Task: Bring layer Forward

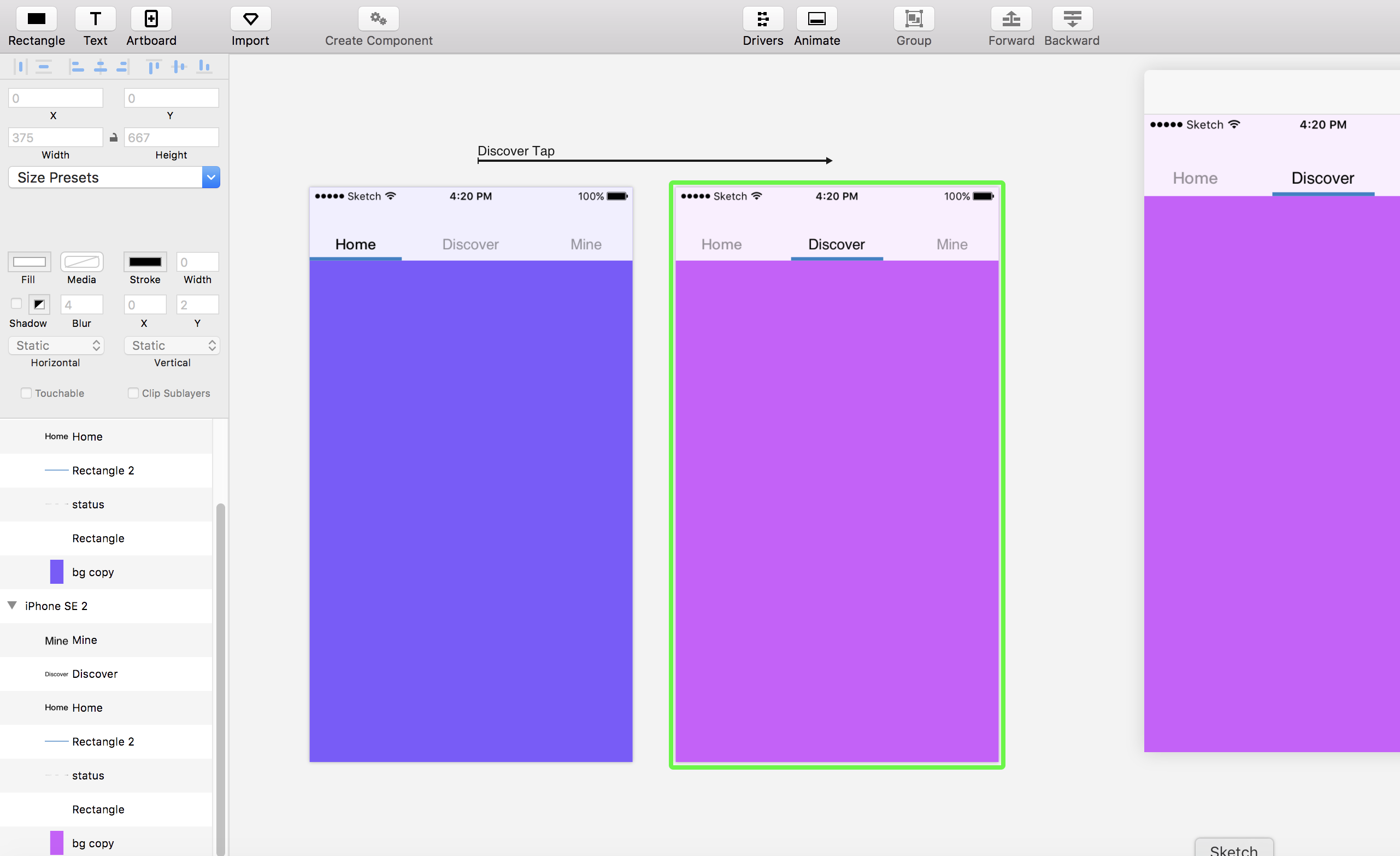Action: [1011, 19]
